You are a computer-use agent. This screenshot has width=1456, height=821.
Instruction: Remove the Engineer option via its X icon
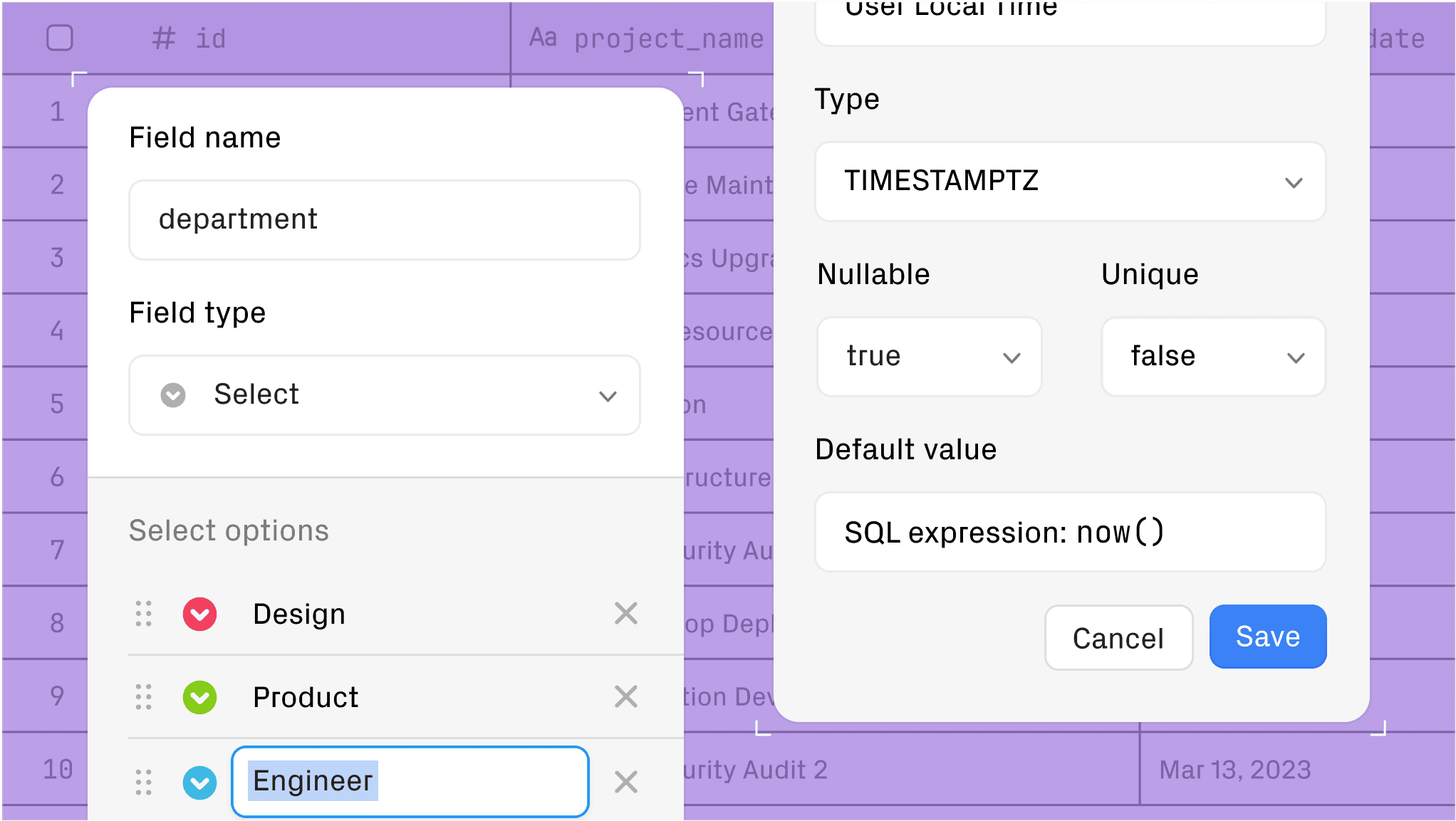(x=626, y=782)
